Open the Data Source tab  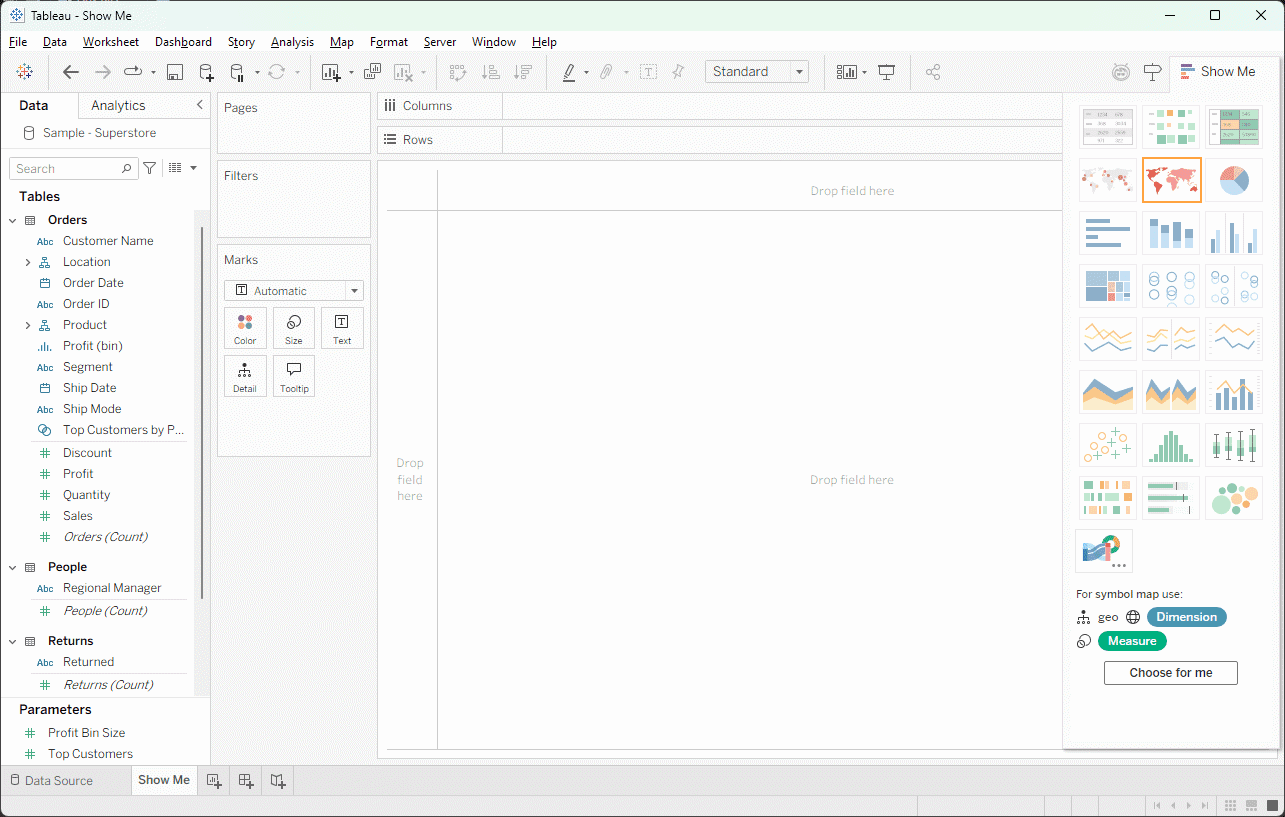[50, 781]
